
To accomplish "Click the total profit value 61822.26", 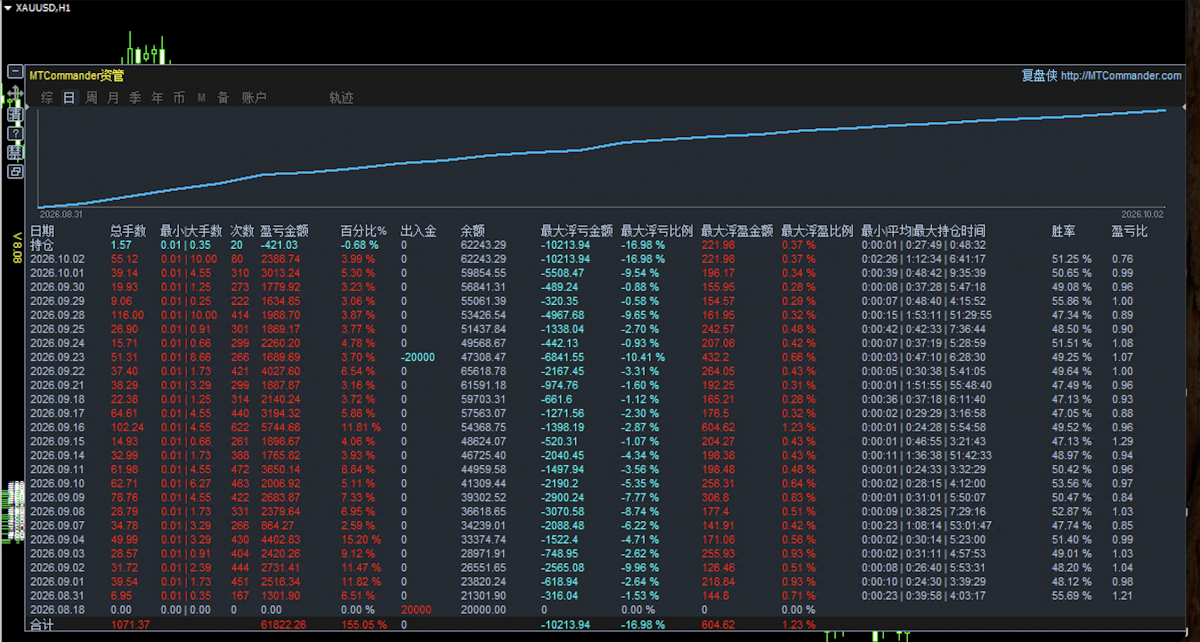I will (284, 625).
